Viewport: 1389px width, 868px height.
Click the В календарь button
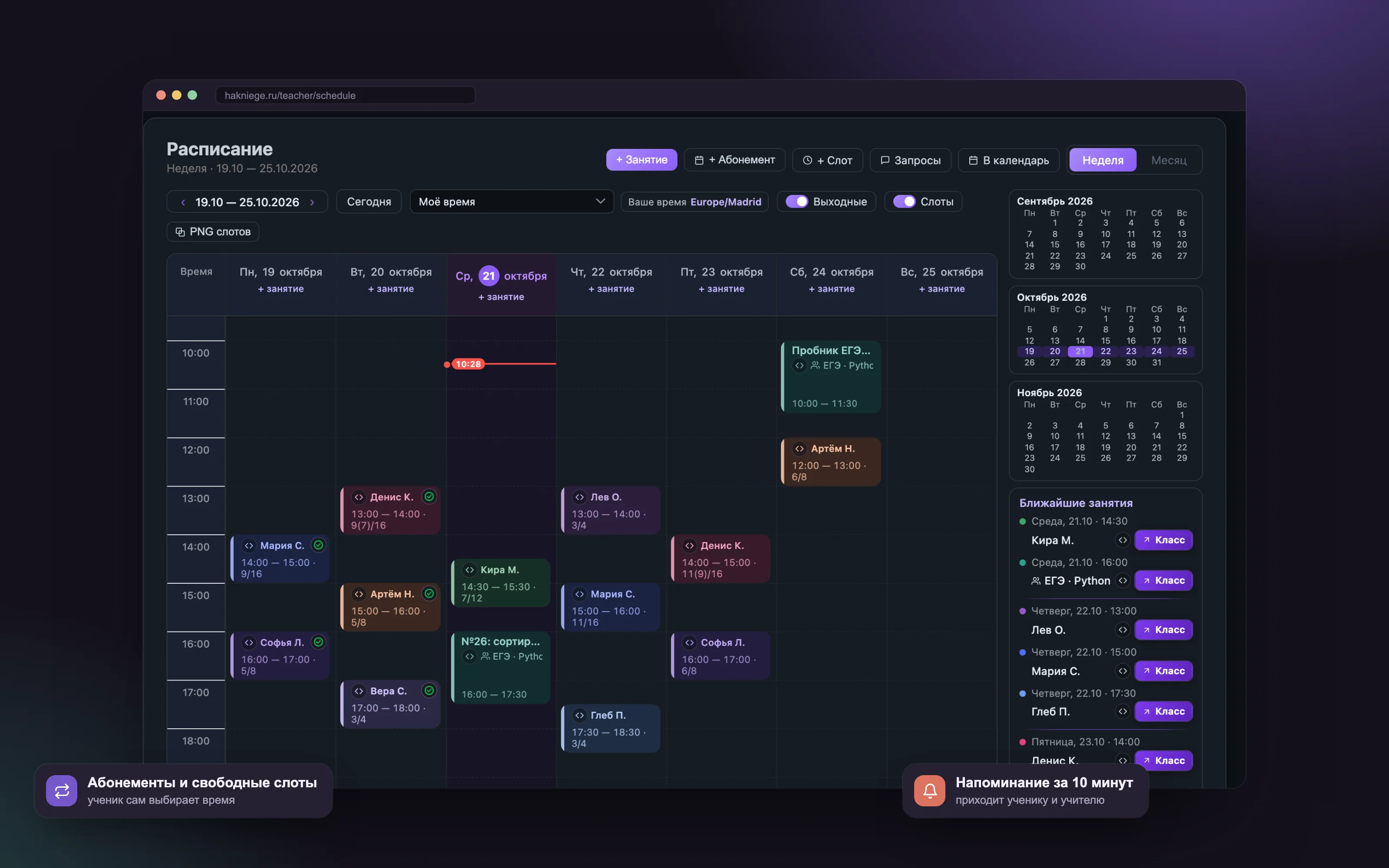[x=1008, y=160]
